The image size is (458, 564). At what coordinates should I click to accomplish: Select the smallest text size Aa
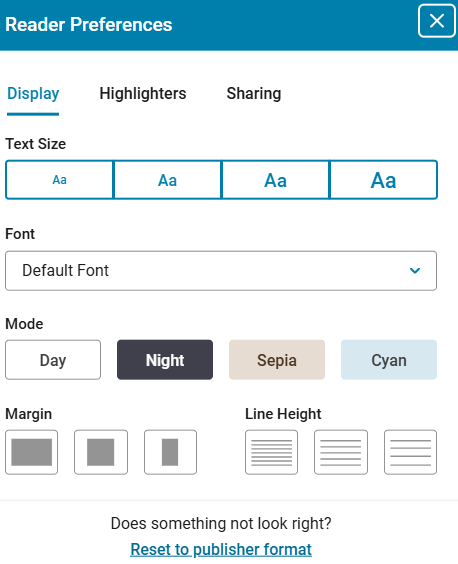tap(59, 180)
